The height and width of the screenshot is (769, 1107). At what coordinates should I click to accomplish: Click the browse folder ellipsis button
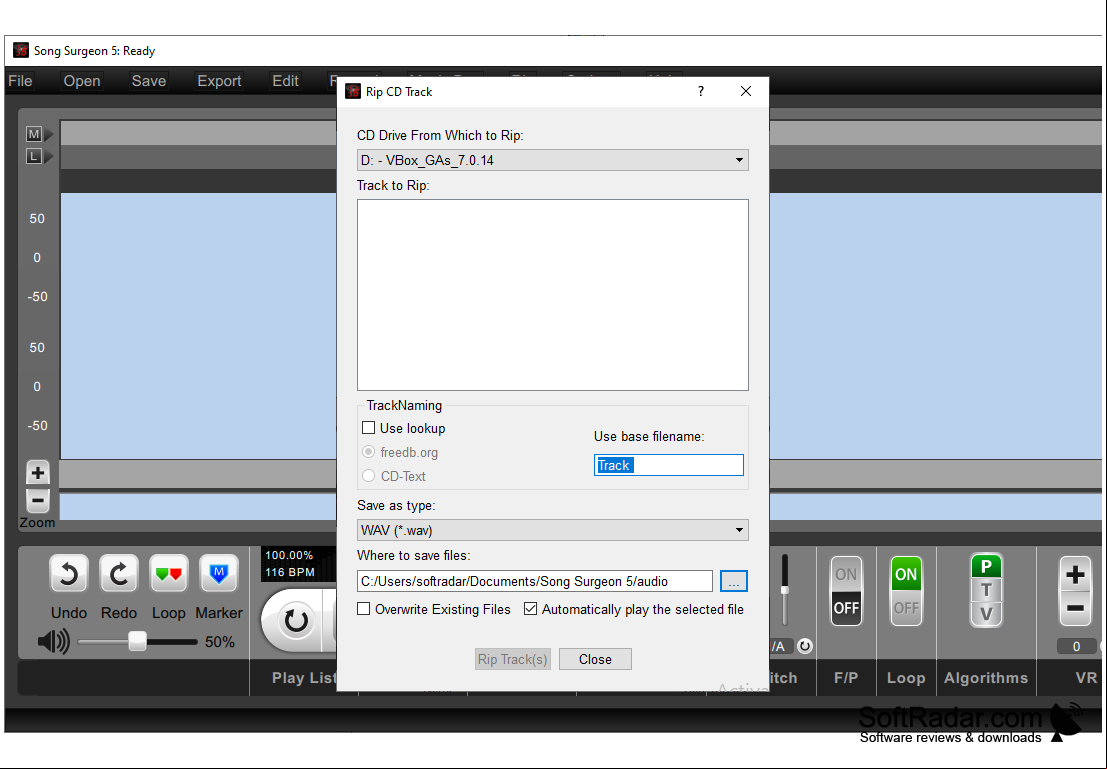734,581
